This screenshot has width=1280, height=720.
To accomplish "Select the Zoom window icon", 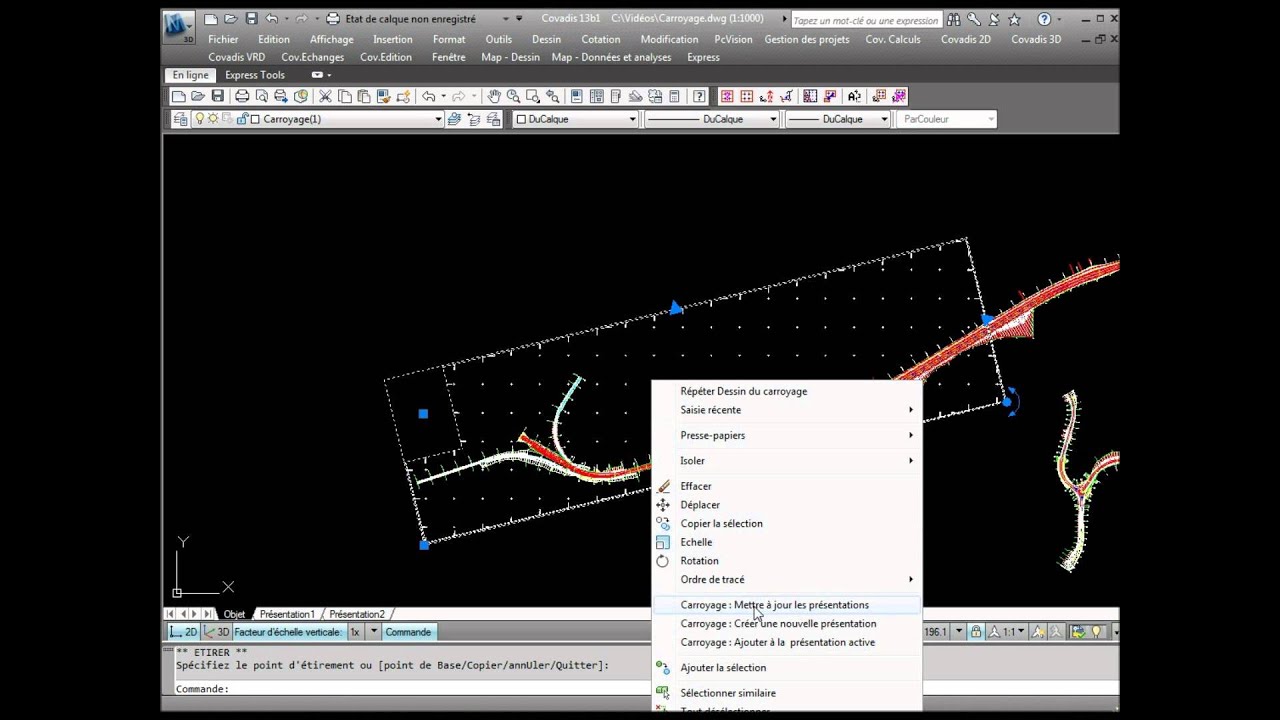I will tap(532, 96).
